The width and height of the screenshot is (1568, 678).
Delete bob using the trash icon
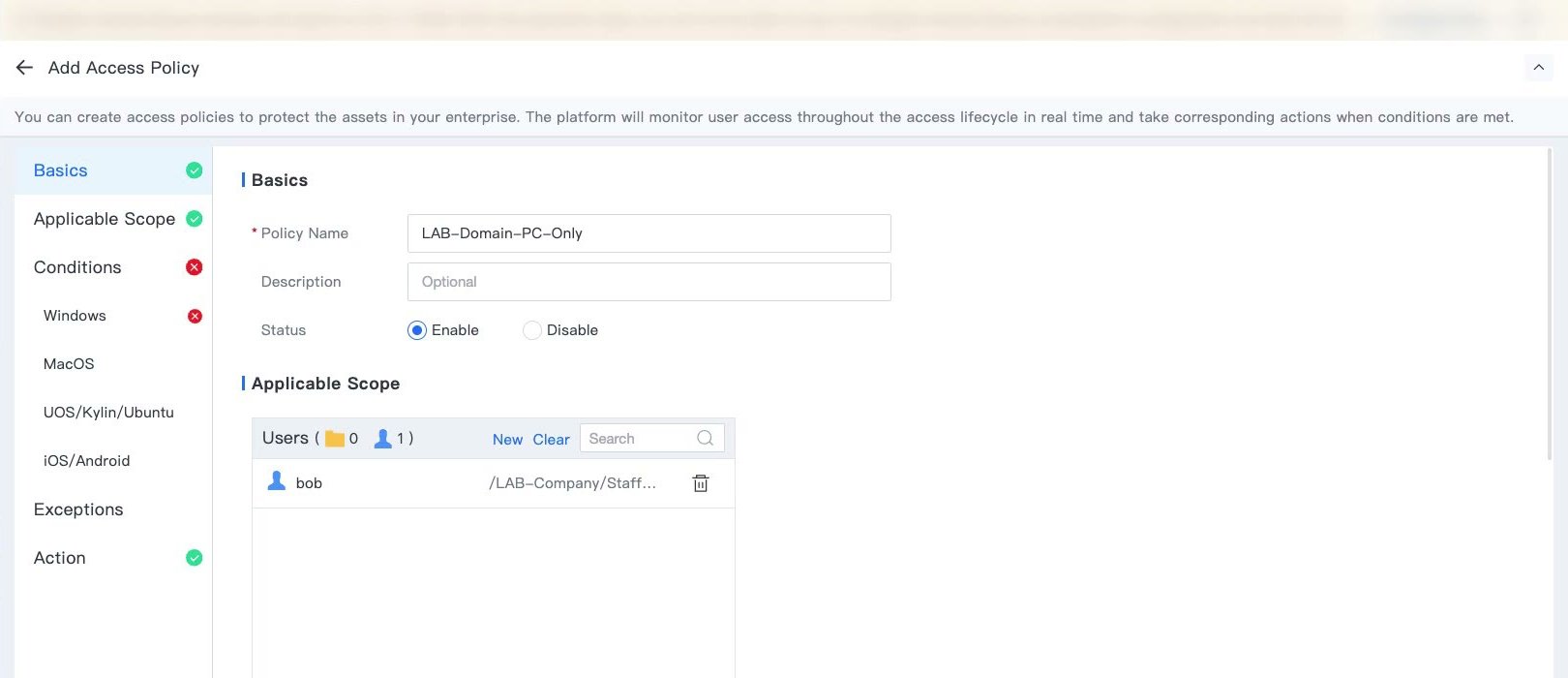(701, 483)
